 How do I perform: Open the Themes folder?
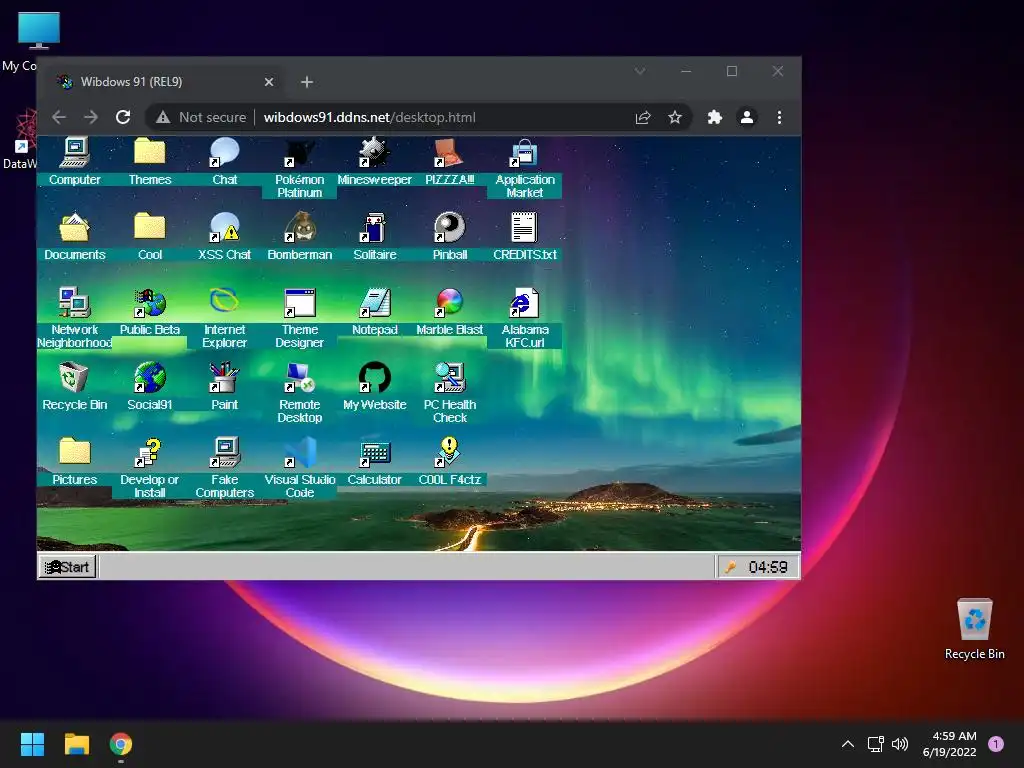click(150, 162)
